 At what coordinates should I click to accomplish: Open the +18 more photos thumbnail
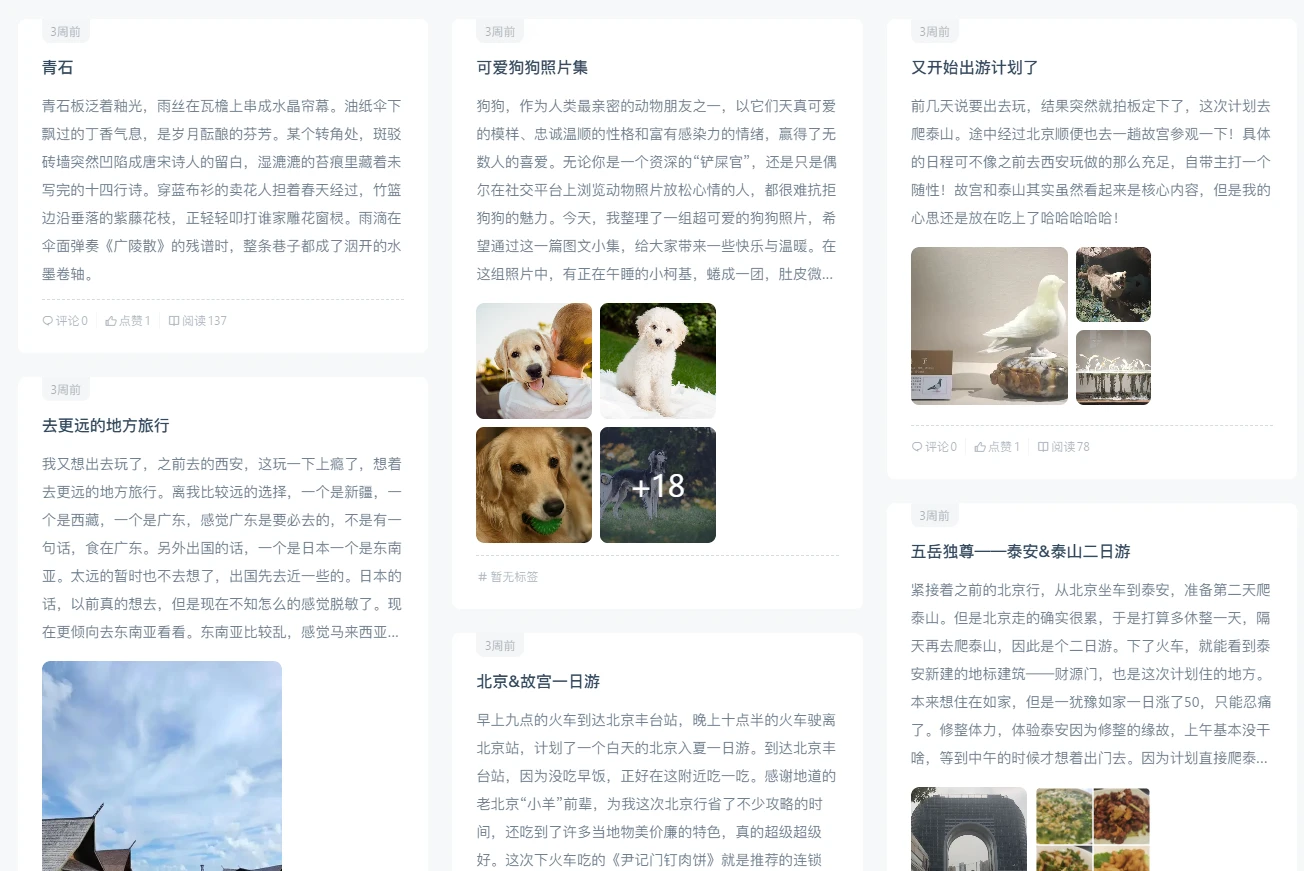click(658, 485)
